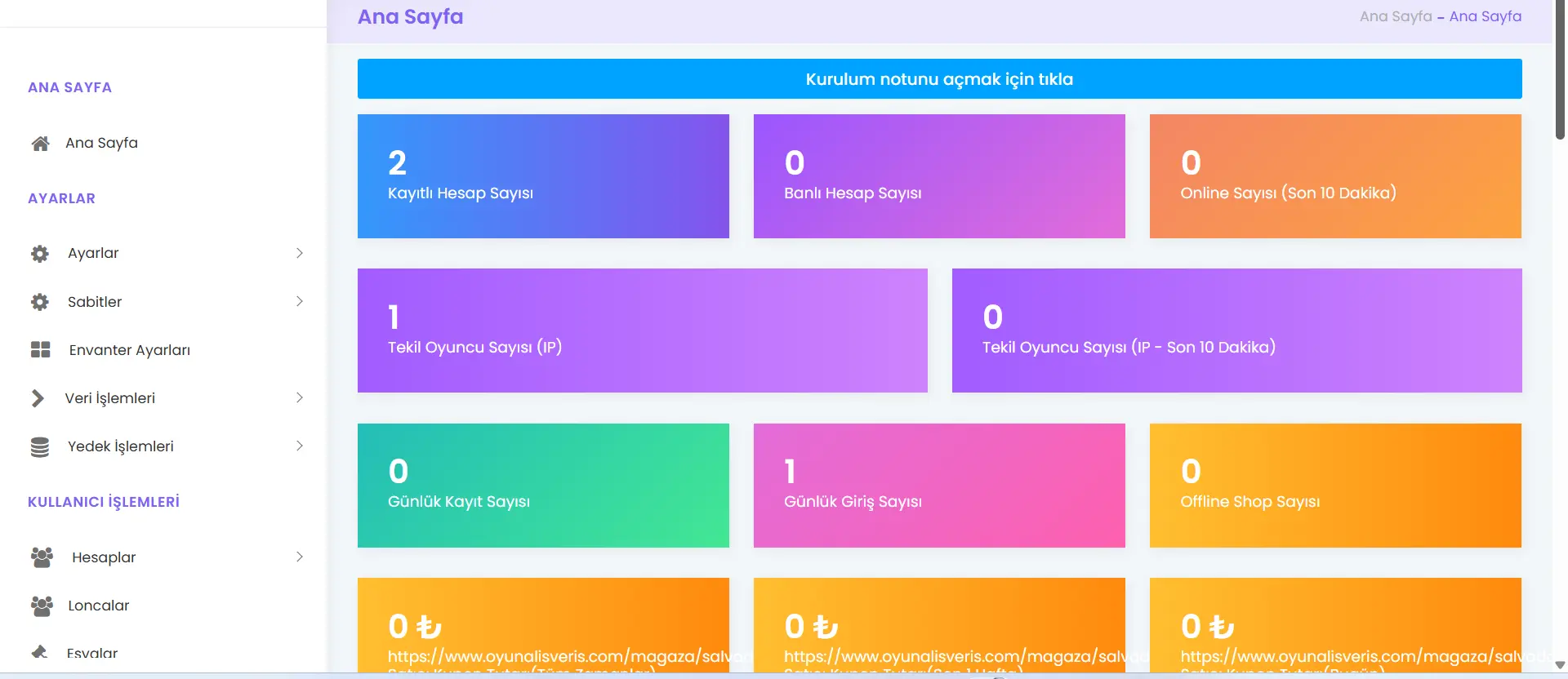
Task: Click the Offline Shop Sayısı card
Action: point(1335,486)
